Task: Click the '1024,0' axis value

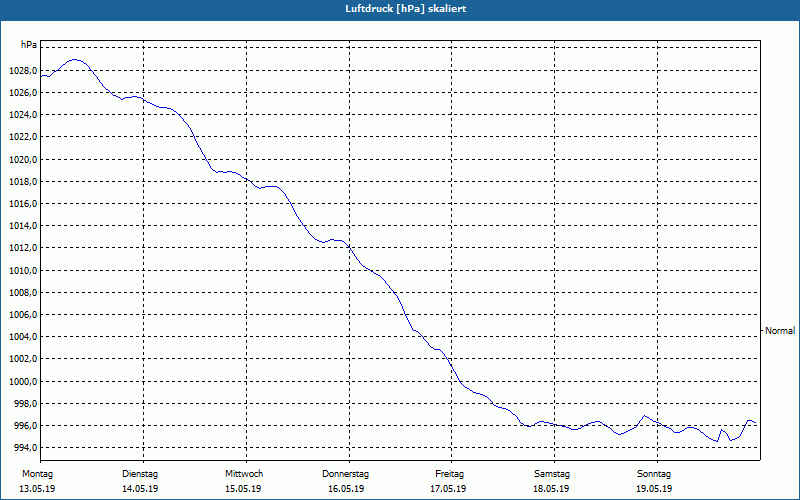Action: point(23,115)
